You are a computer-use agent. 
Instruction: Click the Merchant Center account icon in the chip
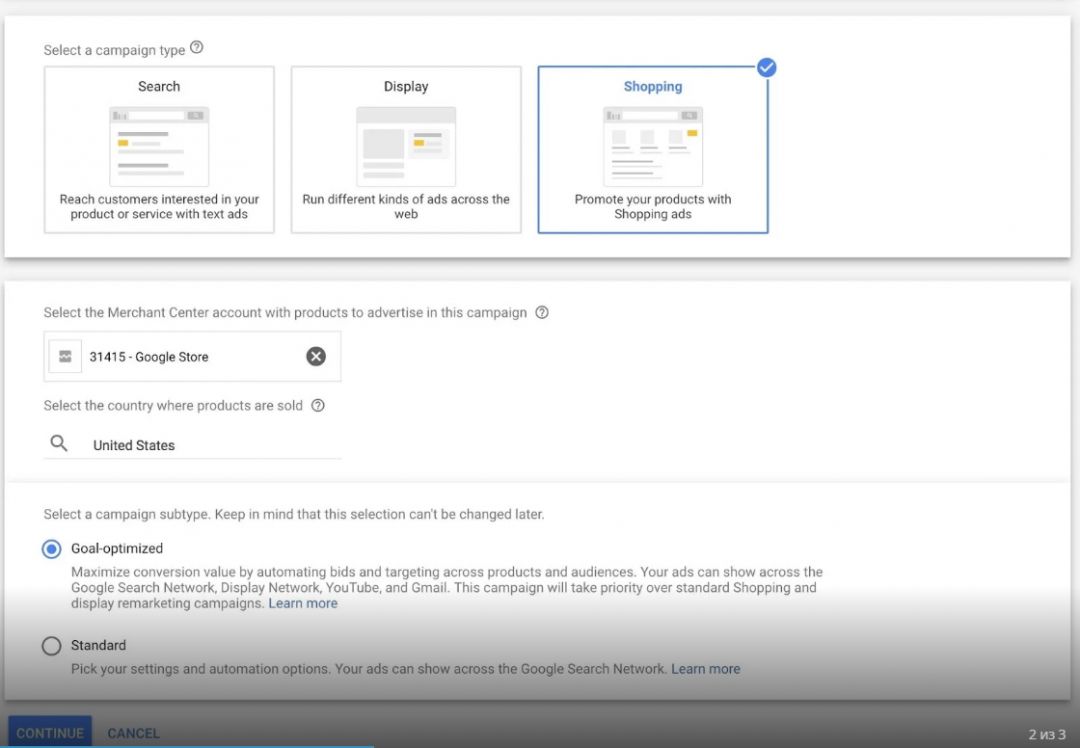pyautogui.click(x=64, y=356)
